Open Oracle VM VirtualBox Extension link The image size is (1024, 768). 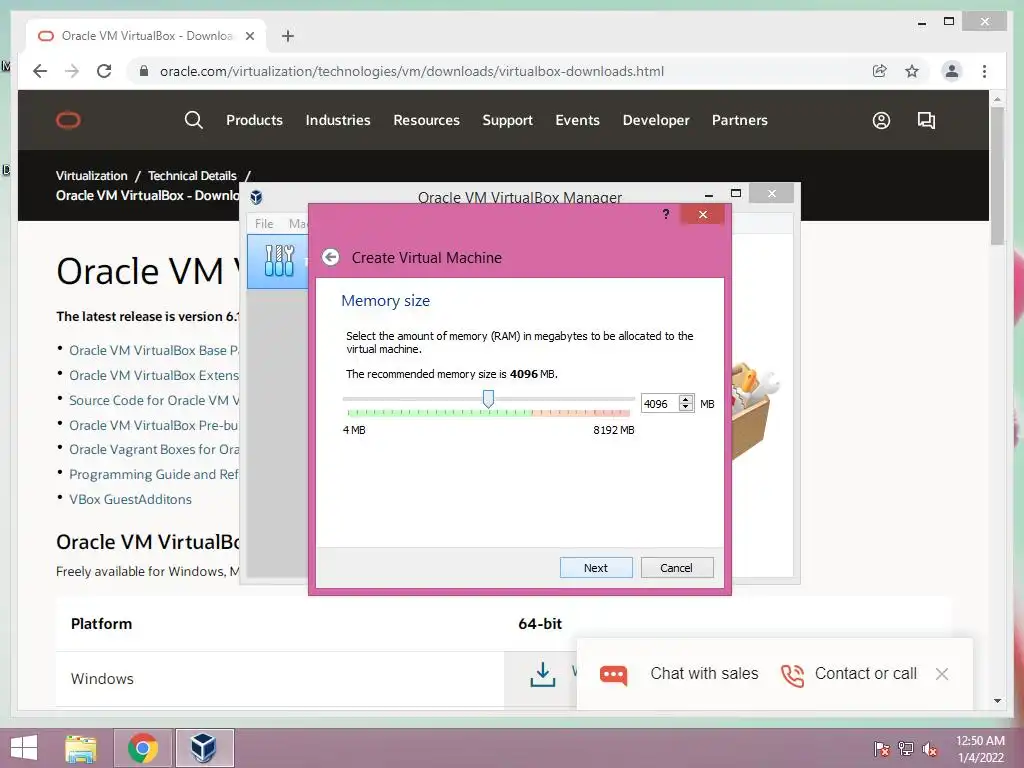pyautogui.click(x=153, y=376)
